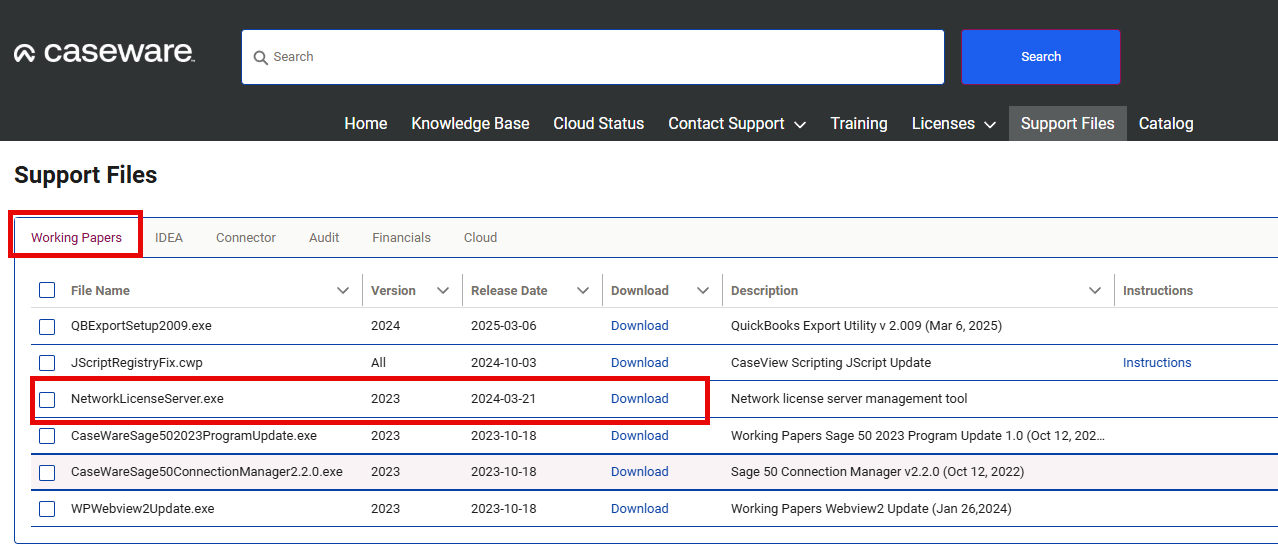Click the 'All' version cell
Viewport: 1278px width, 549px height.
378,363
